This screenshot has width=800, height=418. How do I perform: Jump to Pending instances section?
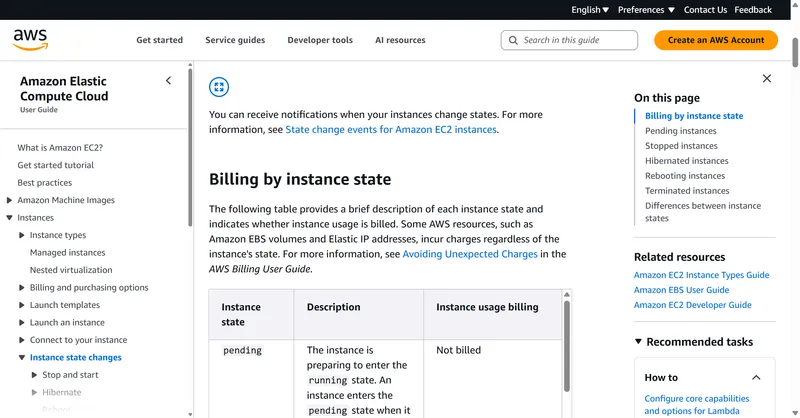pos(681,131)
